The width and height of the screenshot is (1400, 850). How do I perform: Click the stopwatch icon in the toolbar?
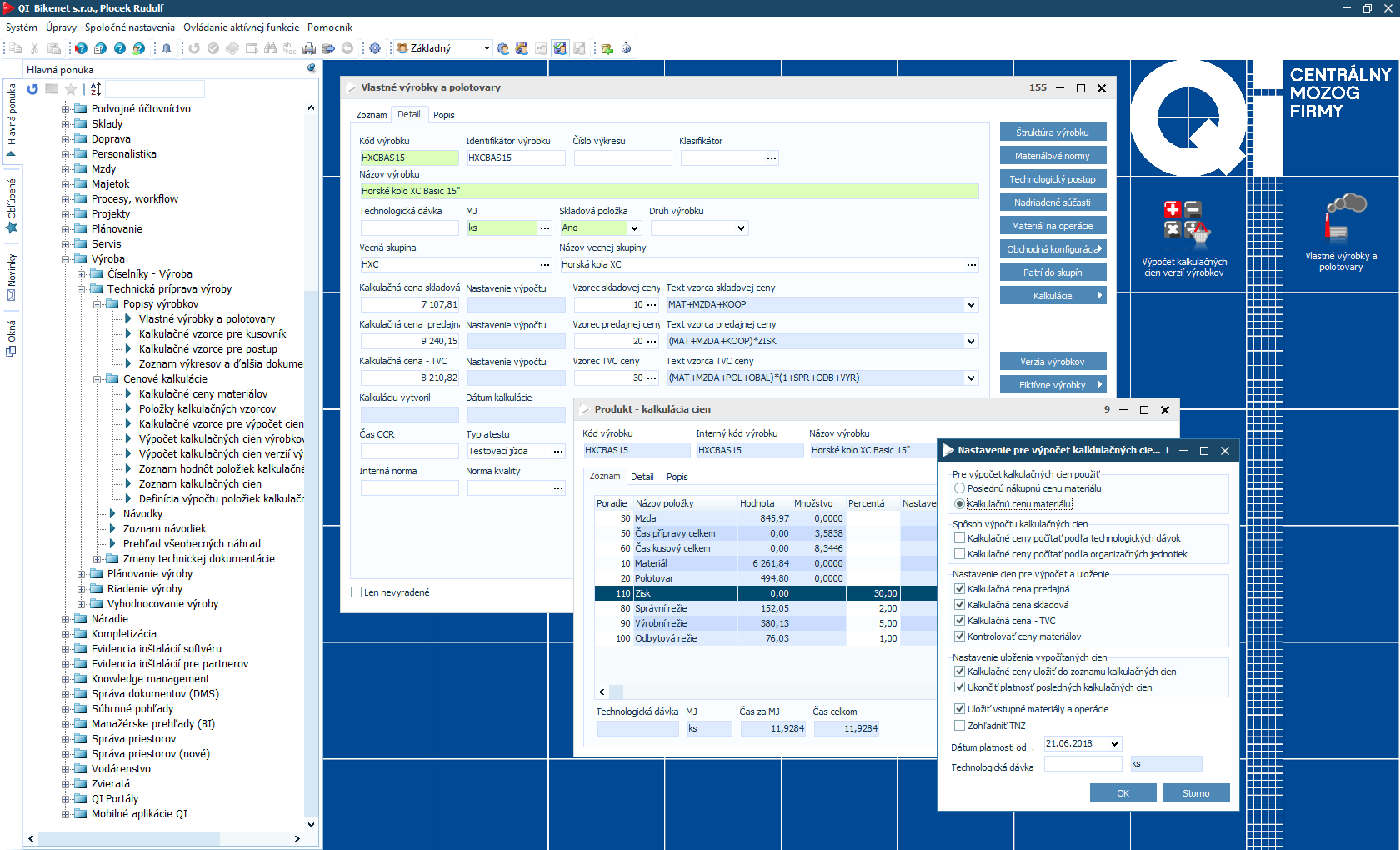coord(626,48)
